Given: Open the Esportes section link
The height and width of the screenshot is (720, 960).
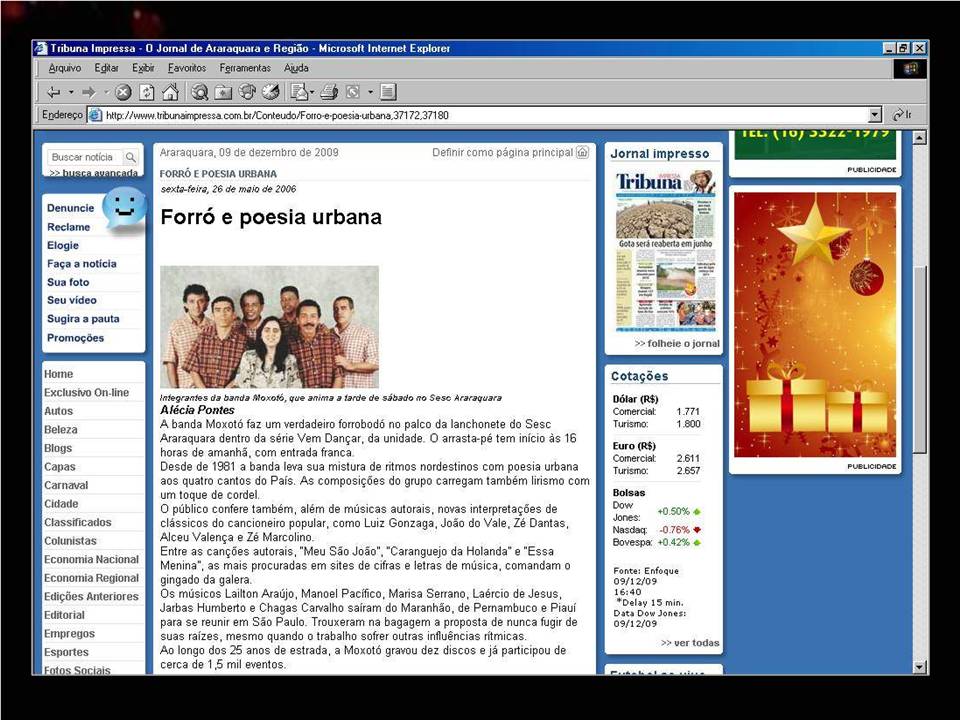Looking at the screenshot, I should [x=66, y=652].
